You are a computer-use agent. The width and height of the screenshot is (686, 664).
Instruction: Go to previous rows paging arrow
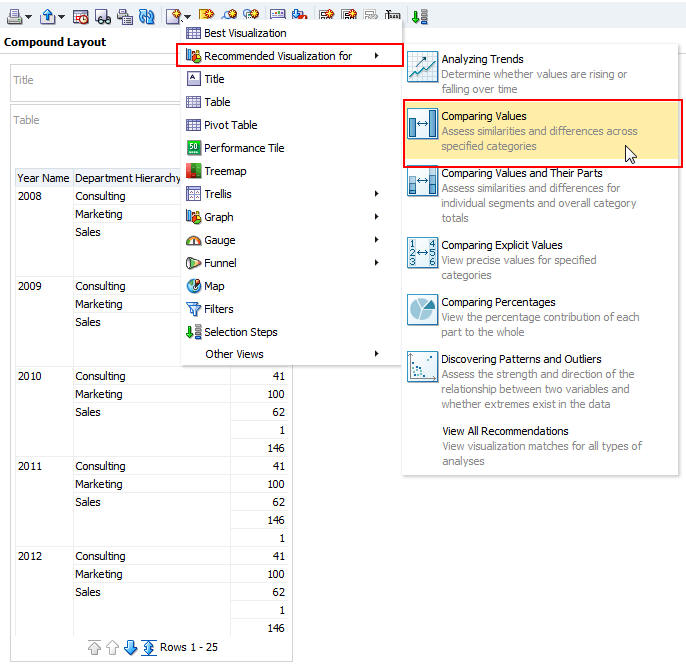click(x=112, y=647)
